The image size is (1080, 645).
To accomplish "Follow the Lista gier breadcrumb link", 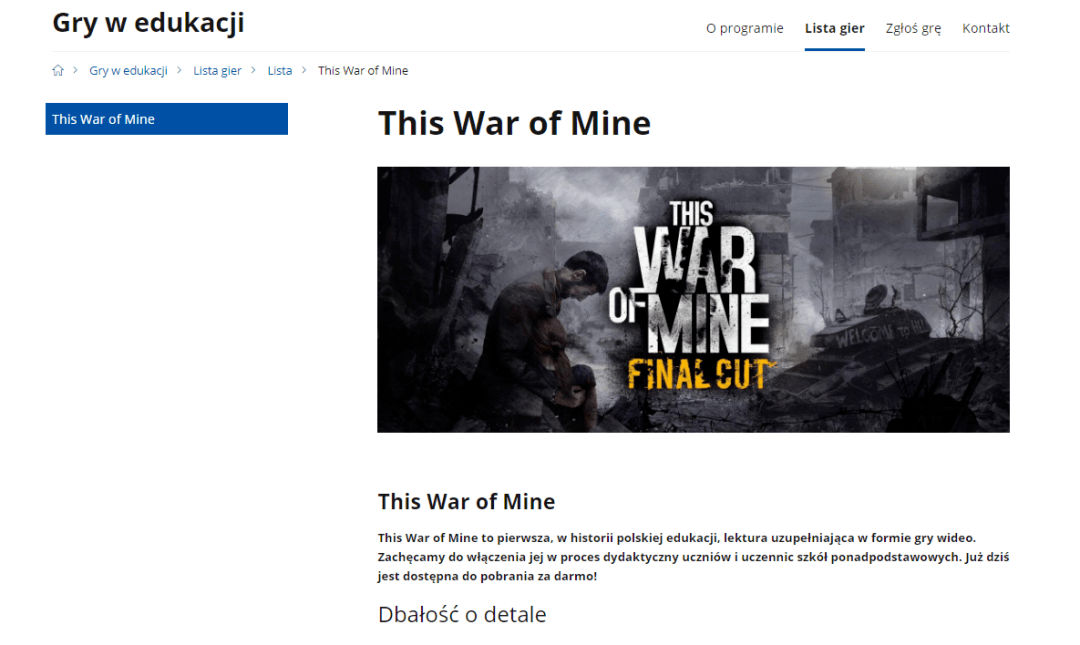I will pyautogui.click(x=217, y=70).
